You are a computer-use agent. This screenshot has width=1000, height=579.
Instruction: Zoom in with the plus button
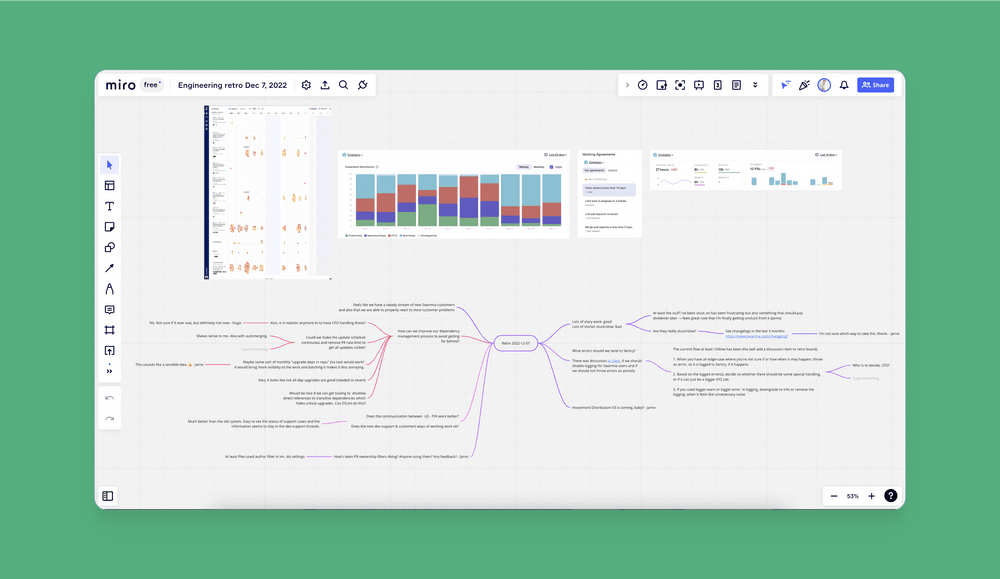click(x=871, y=495)
